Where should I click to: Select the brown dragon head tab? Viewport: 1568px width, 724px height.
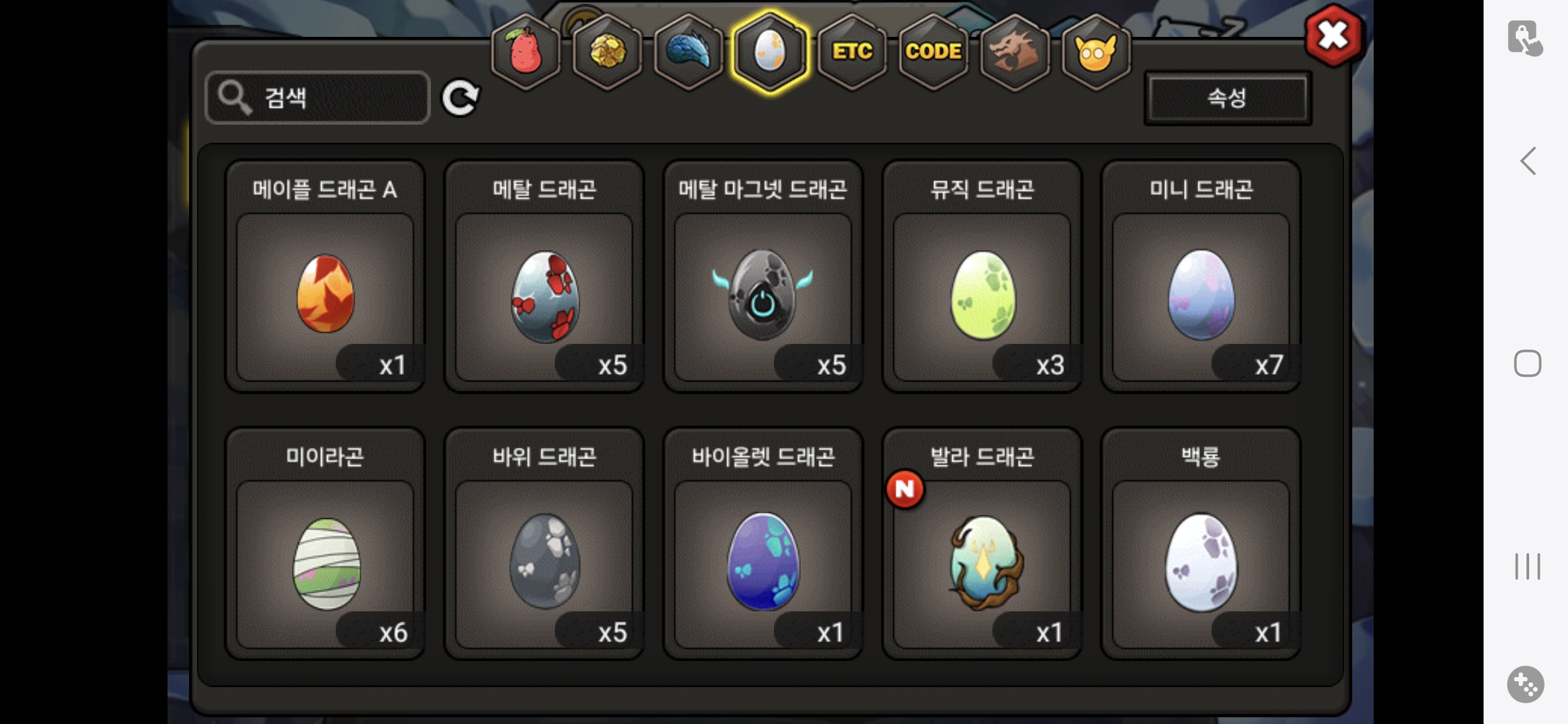(x=1015, y=52)
